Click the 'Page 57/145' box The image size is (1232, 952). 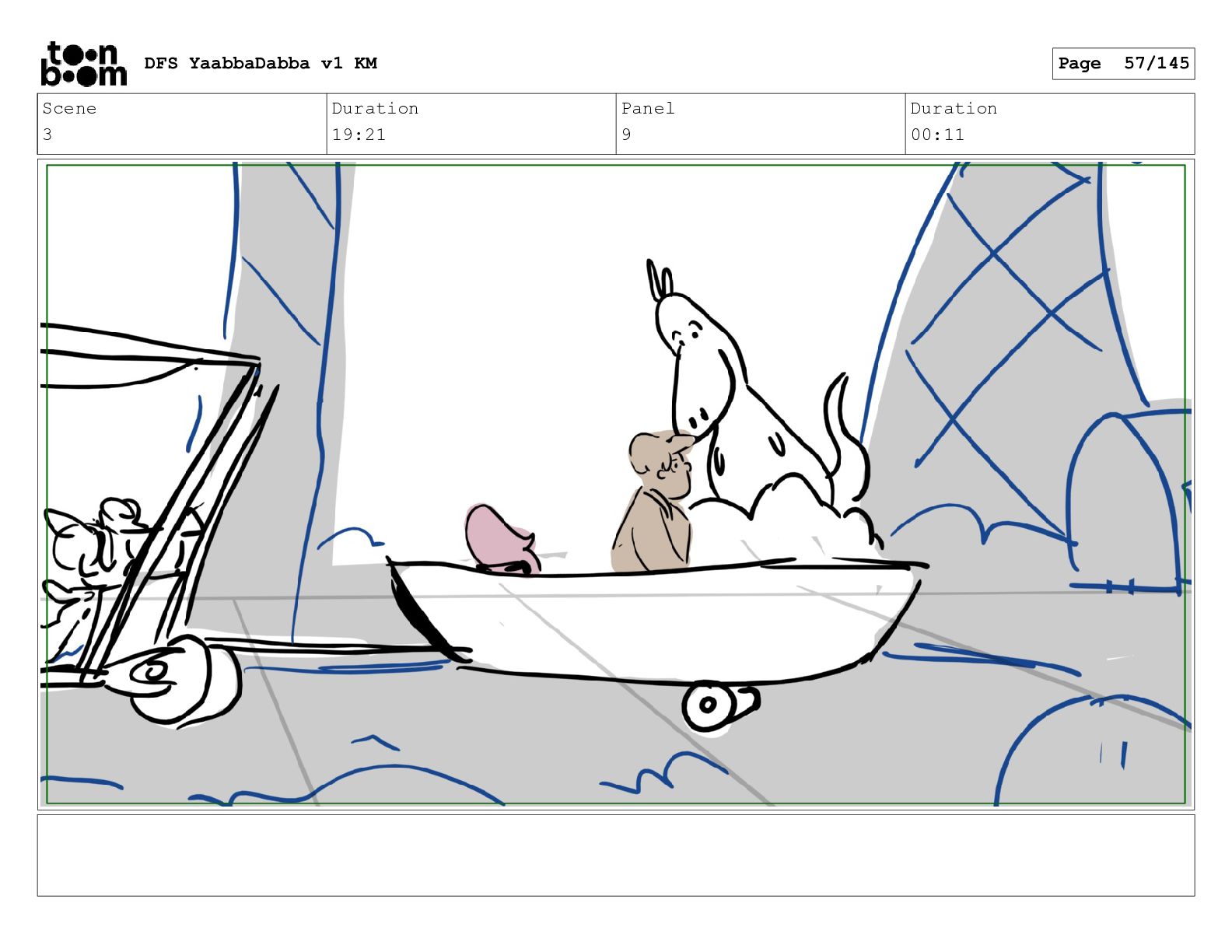click(1123, 63)
